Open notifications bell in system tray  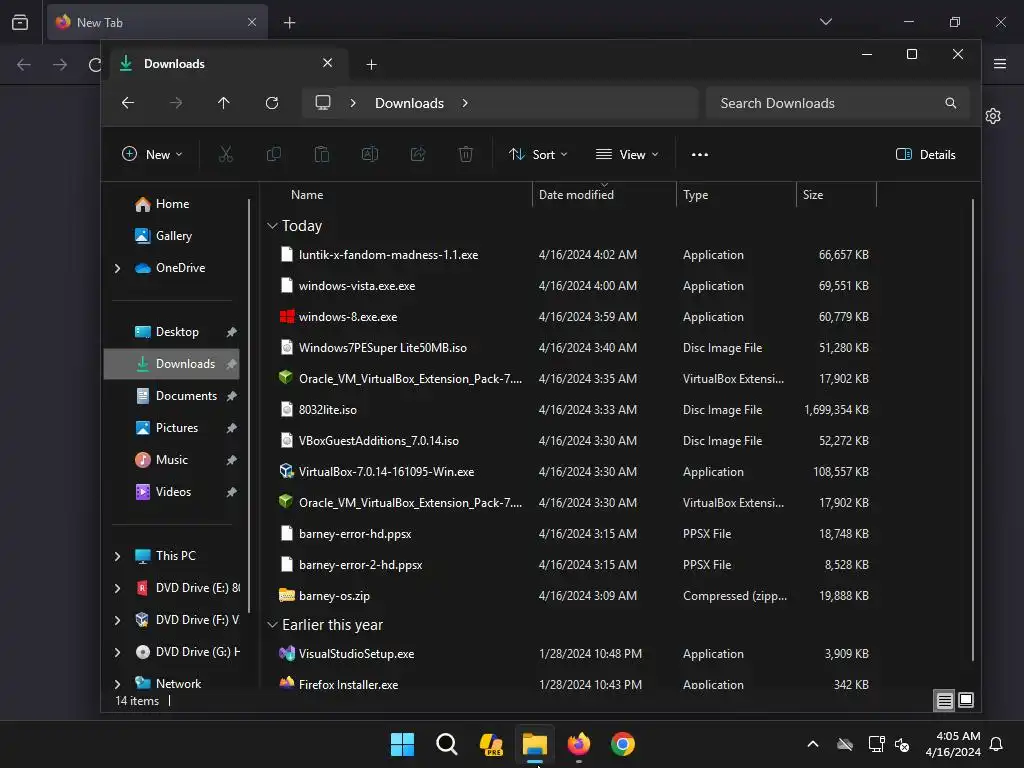pyautogui.click(x=996, y=744)
